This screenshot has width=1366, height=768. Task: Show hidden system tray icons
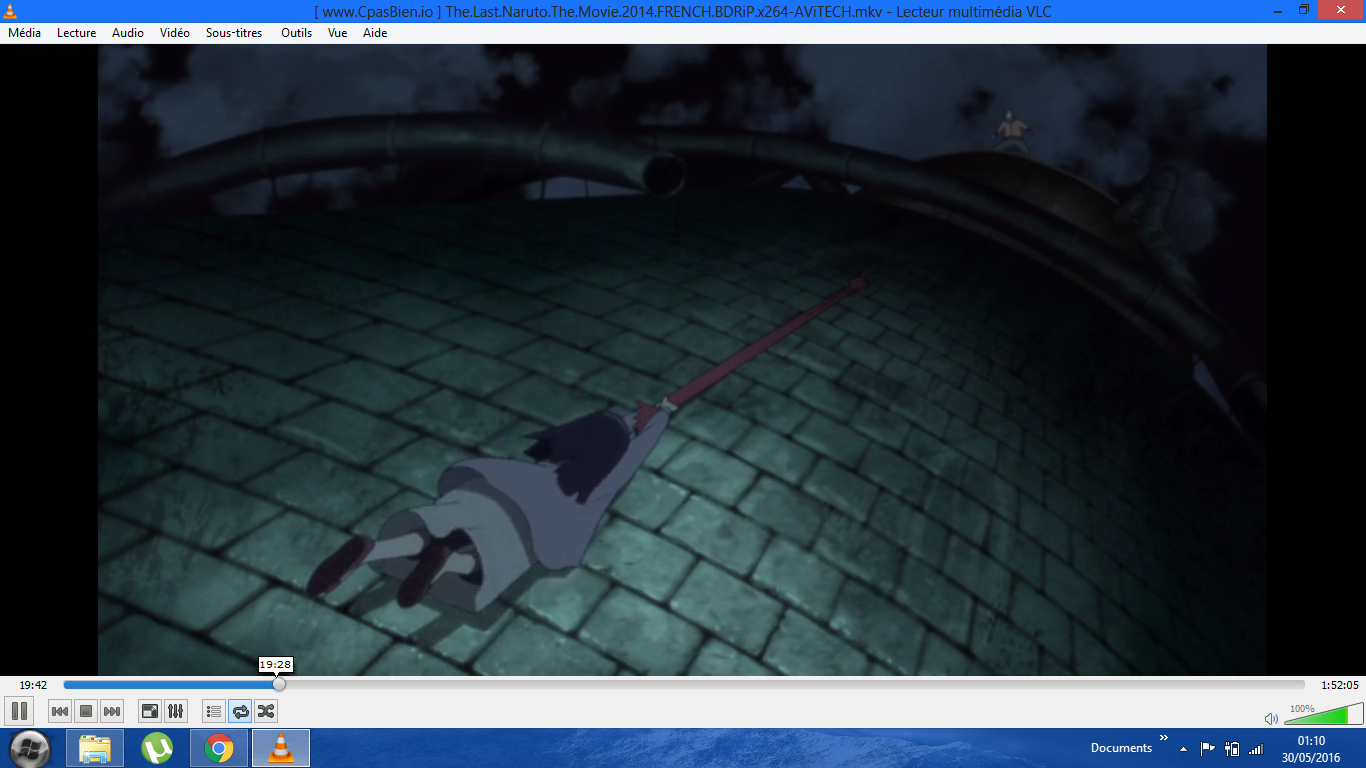pyautogui.click(x=1184, y=748)
